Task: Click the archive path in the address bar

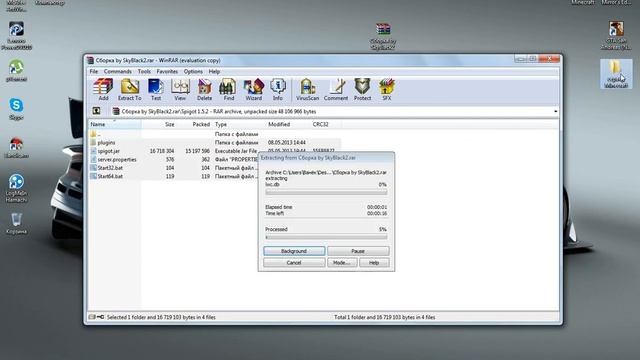Action: tap(219, 111)
